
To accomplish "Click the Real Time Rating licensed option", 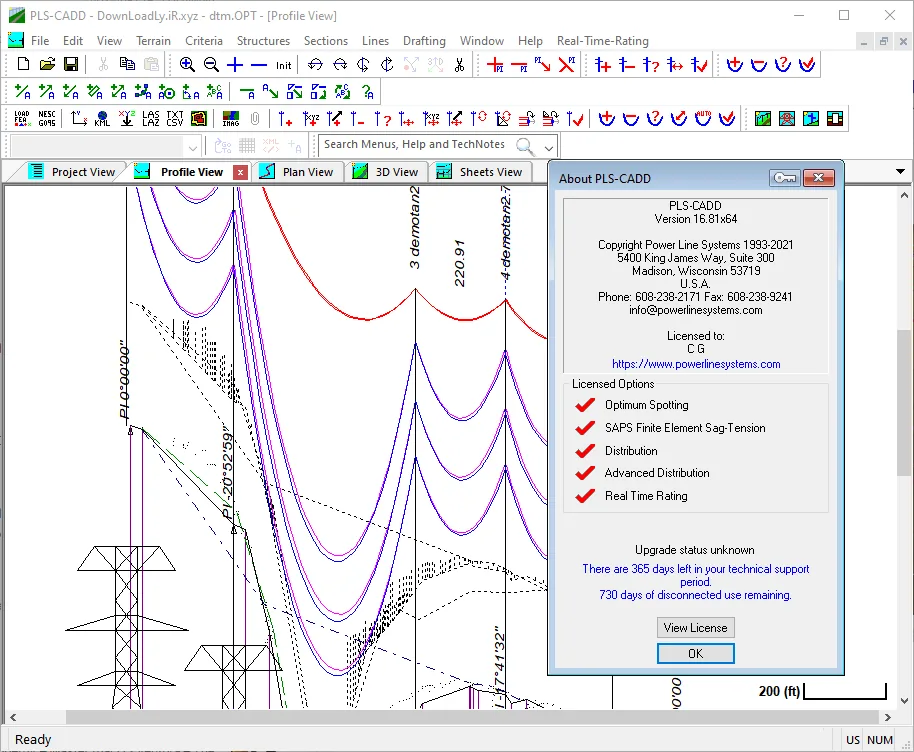I will [631, 496].
